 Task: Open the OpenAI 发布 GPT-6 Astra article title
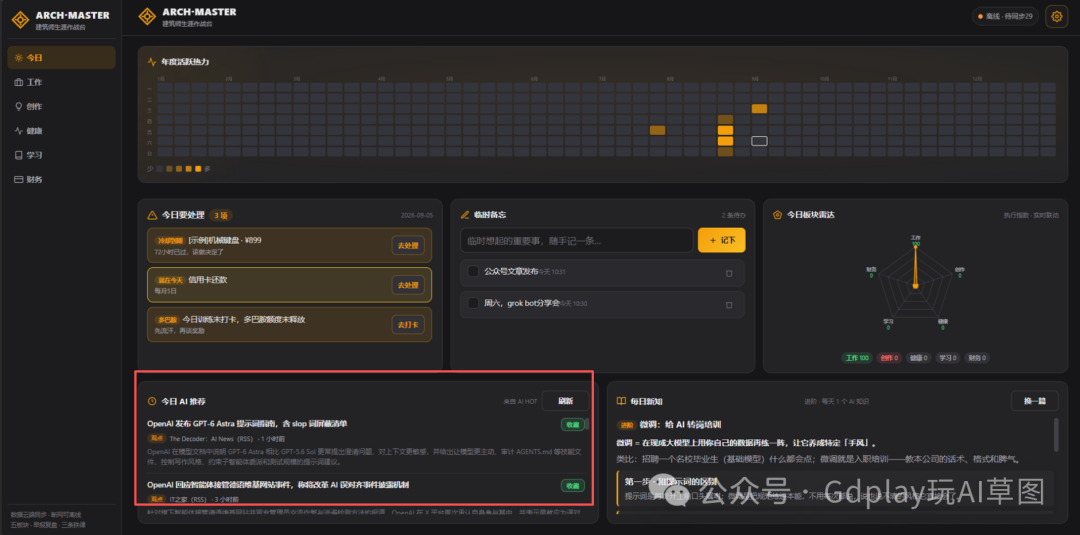tap(247, 424)
